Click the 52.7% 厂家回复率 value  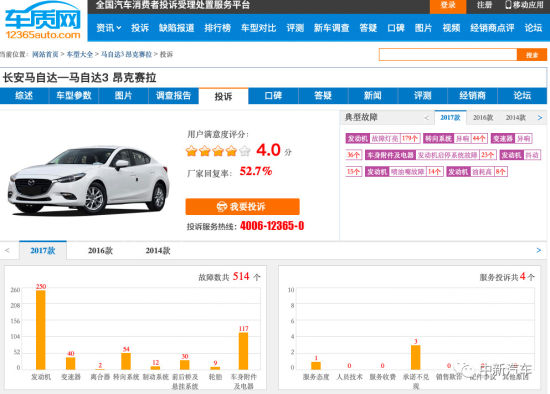pos(256,171)
